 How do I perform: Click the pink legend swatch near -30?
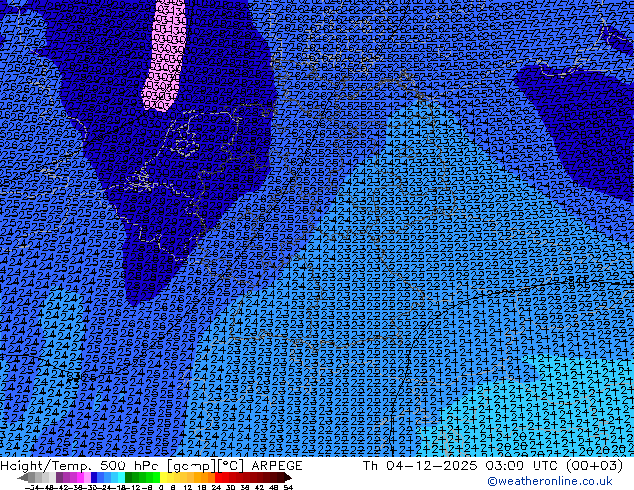[87, 477]
